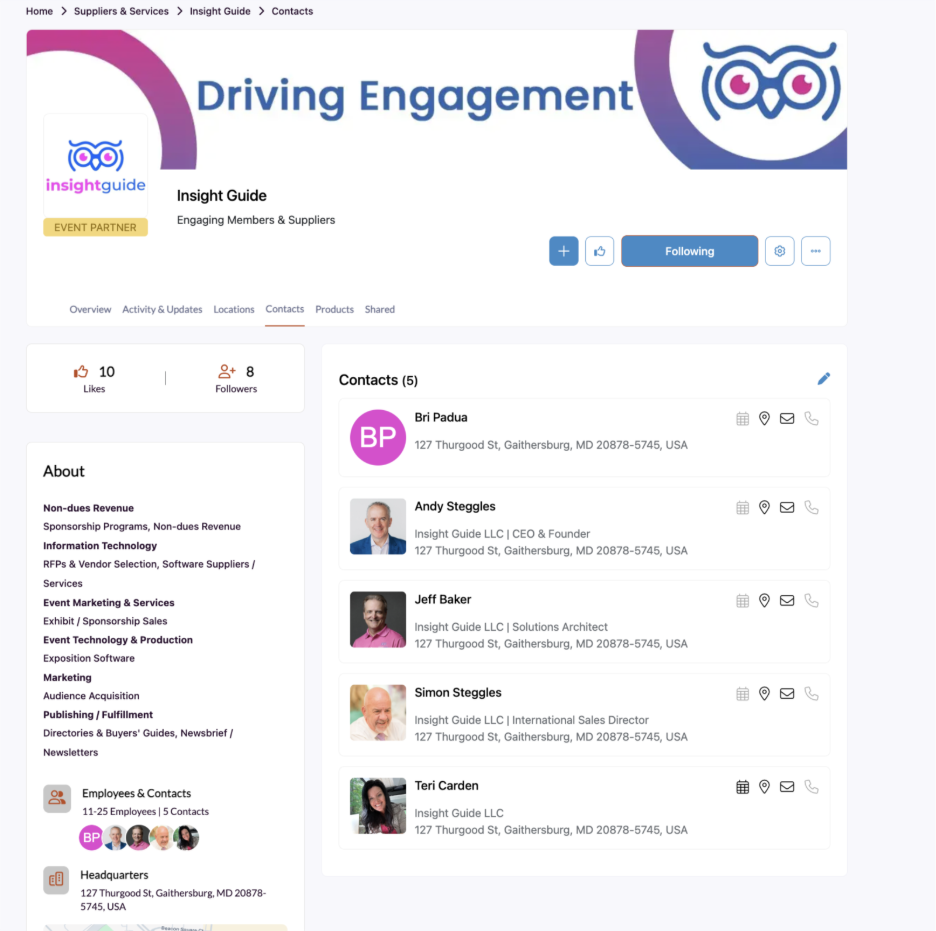
Task: Click Jeff Baker's profile photo
Action: pos(378,620)
